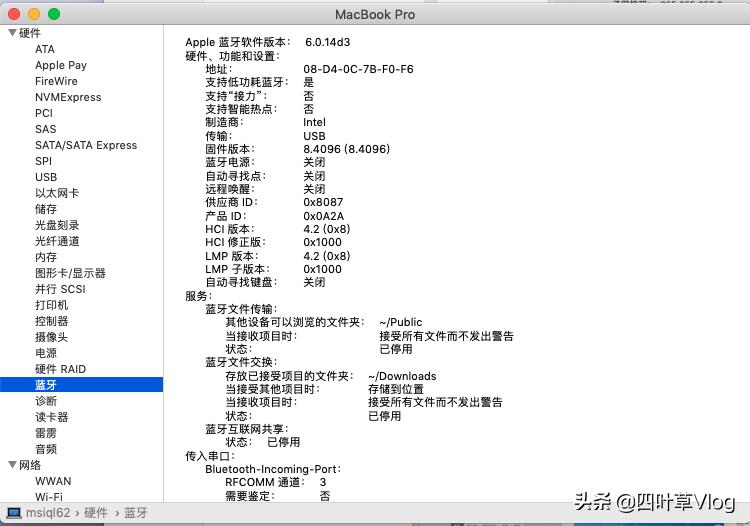Image resolution: width=750 pixels, height=526 pixels.
Task: Select 硬件 RAID in the sidebar
Action: click(x=60, y=369)
